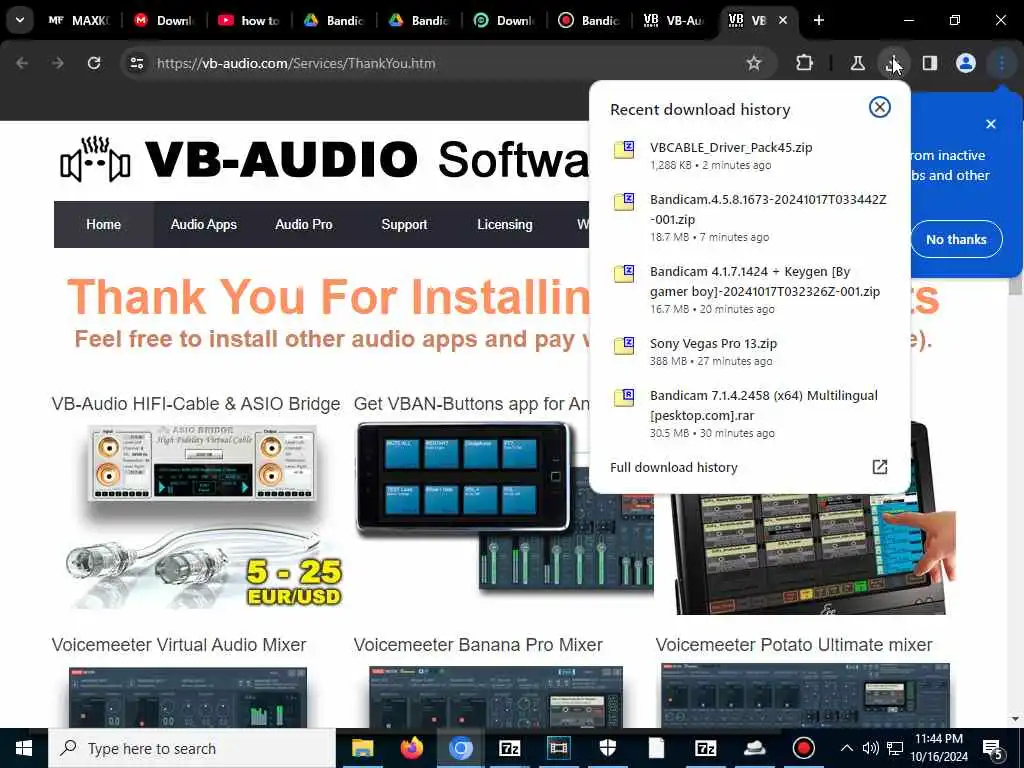This screenshot has height=768, width=1024.
Task: Open Bandicam 7.1.4.2458 rar download entry
Action: tap(750, 413)
